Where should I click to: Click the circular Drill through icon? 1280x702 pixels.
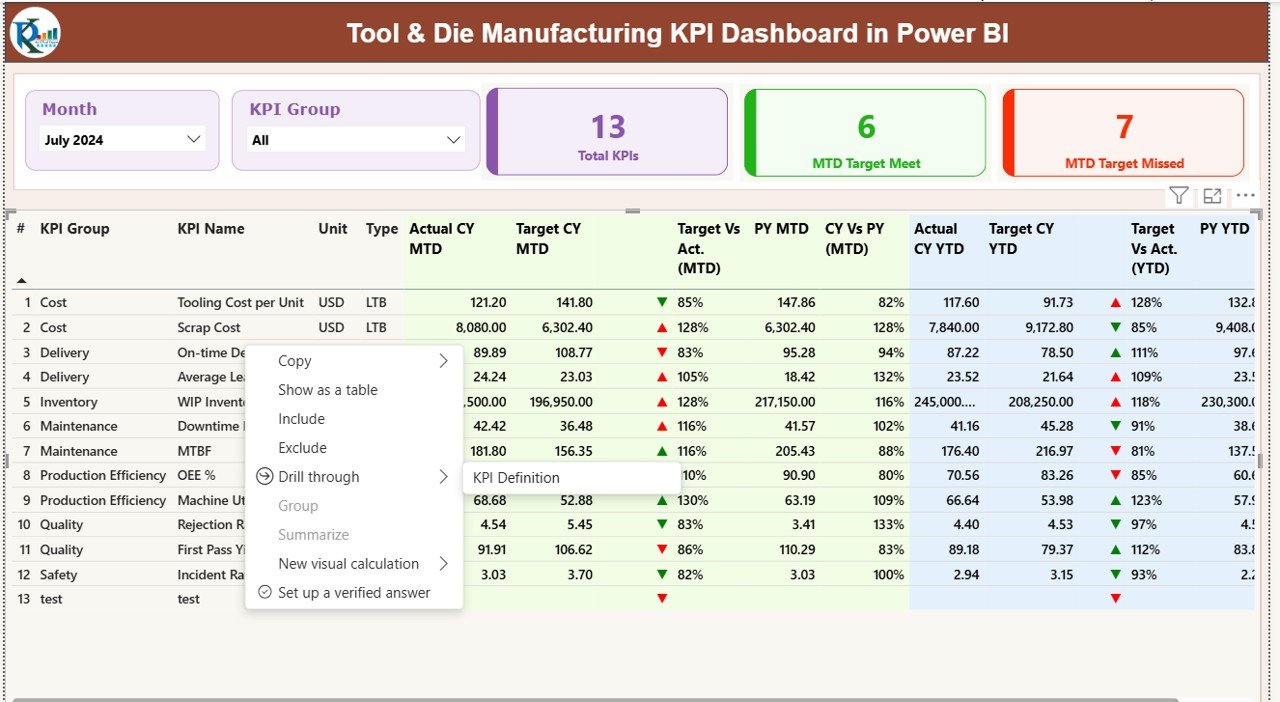[x=262, y=477]
